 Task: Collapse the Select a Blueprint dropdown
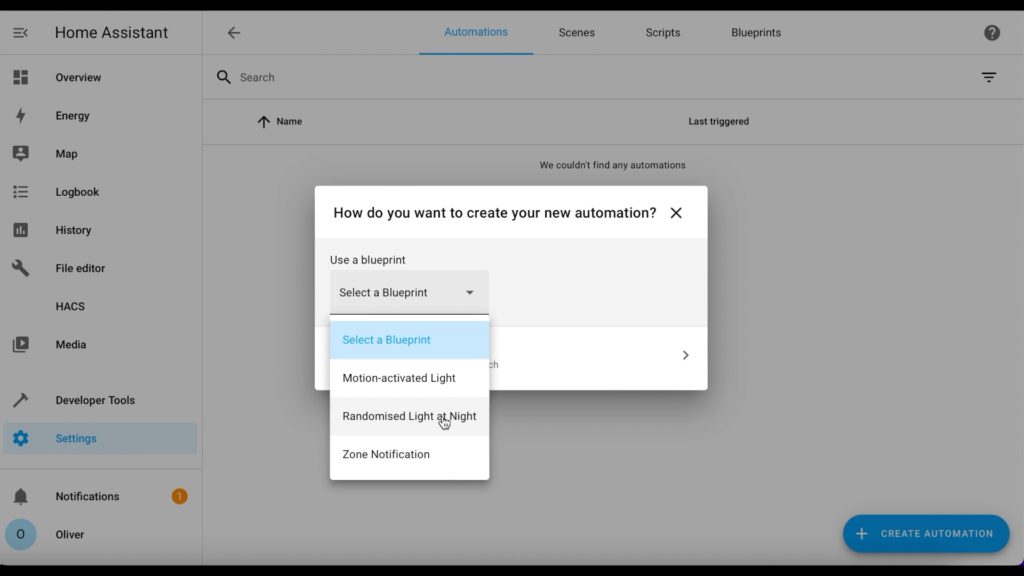pos(409,293)
